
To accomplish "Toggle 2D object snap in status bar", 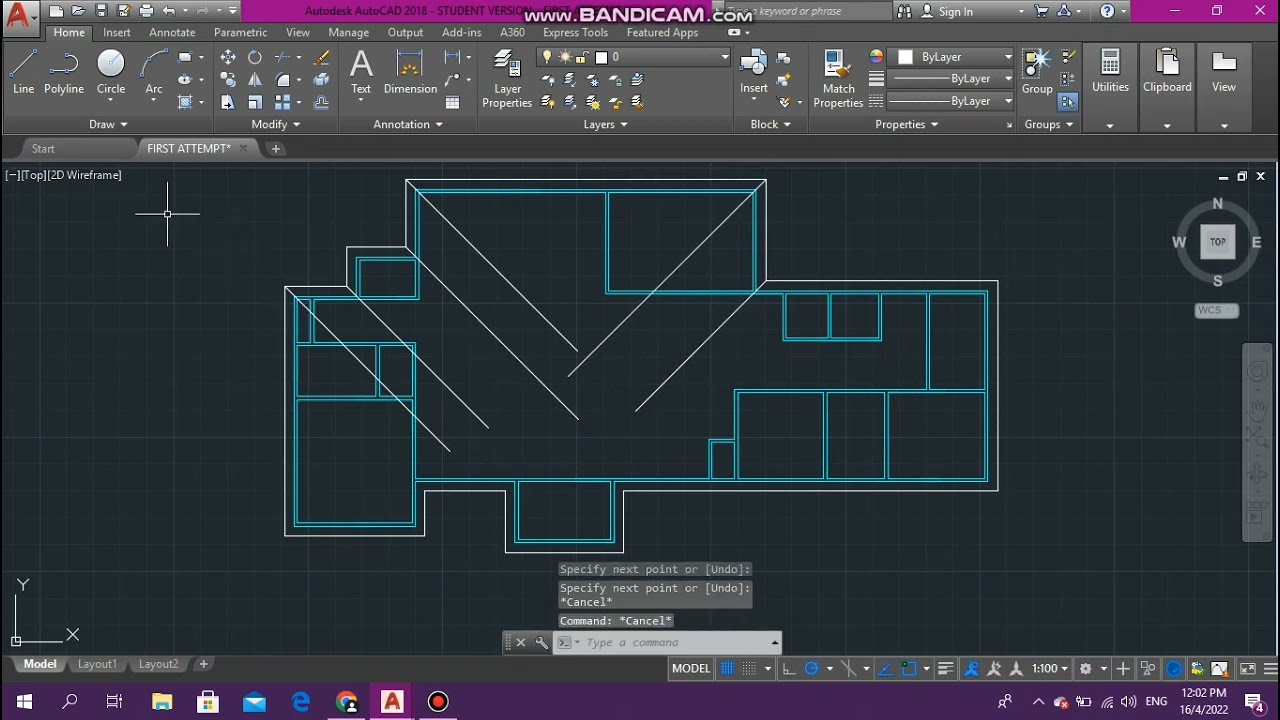I will [909, 668].
